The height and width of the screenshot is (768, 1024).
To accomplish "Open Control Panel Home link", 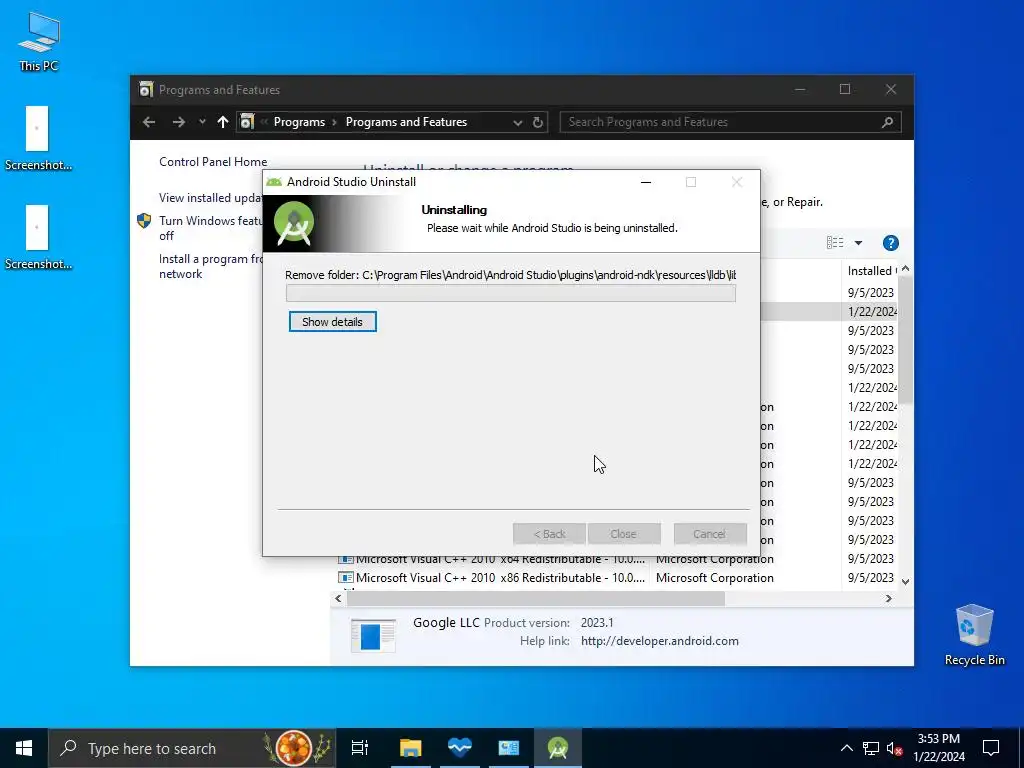I will (213, 162).
